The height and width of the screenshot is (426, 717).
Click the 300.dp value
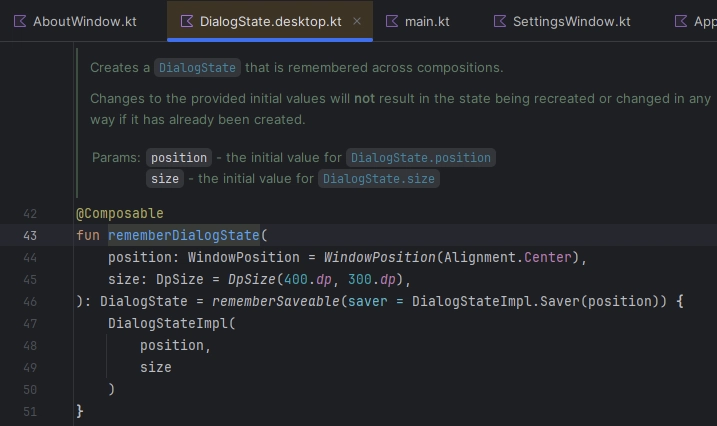tap(372, 279)
